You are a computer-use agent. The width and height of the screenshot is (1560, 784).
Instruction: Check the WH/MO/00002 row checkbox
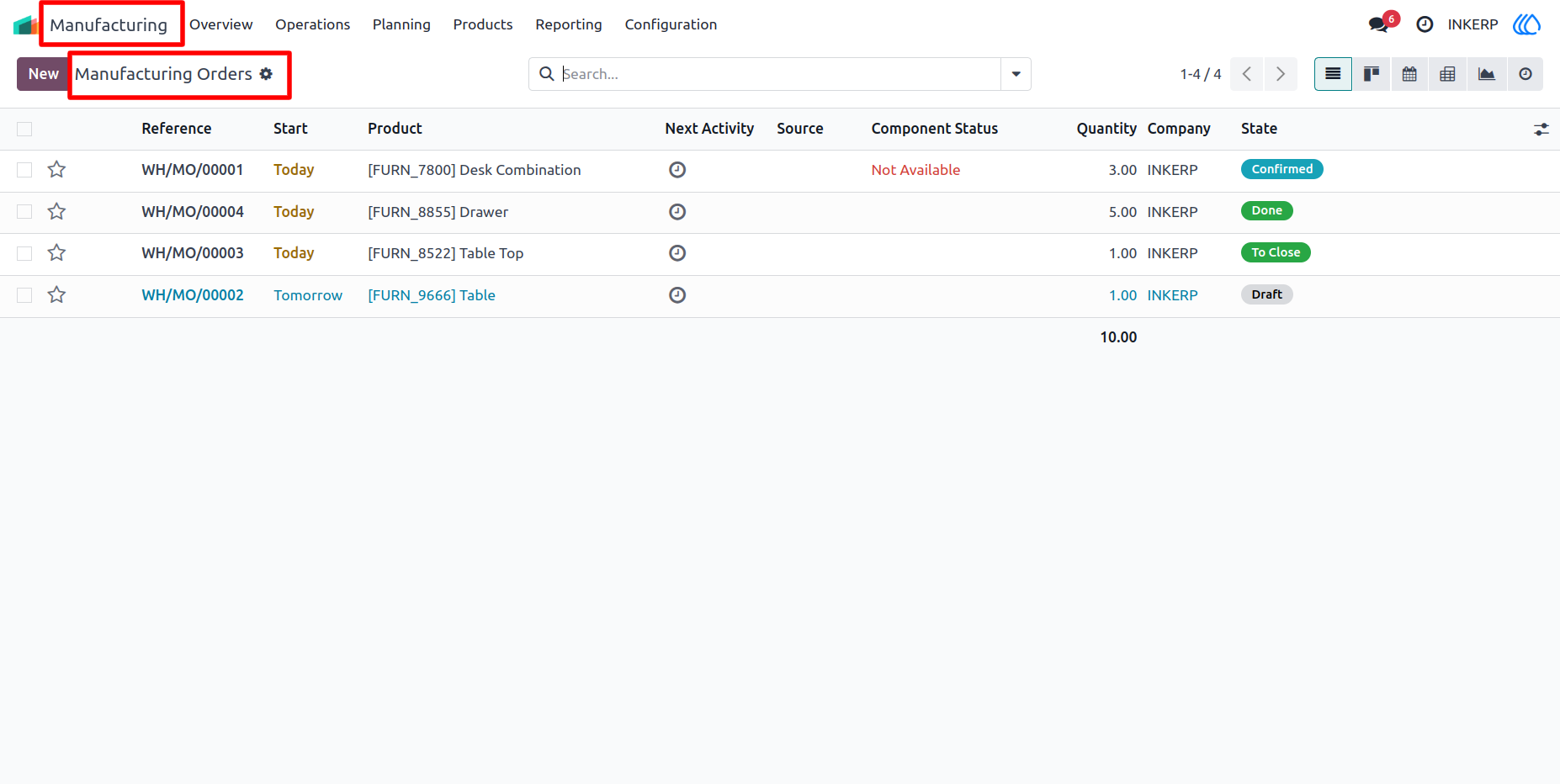tap(24, 295)
